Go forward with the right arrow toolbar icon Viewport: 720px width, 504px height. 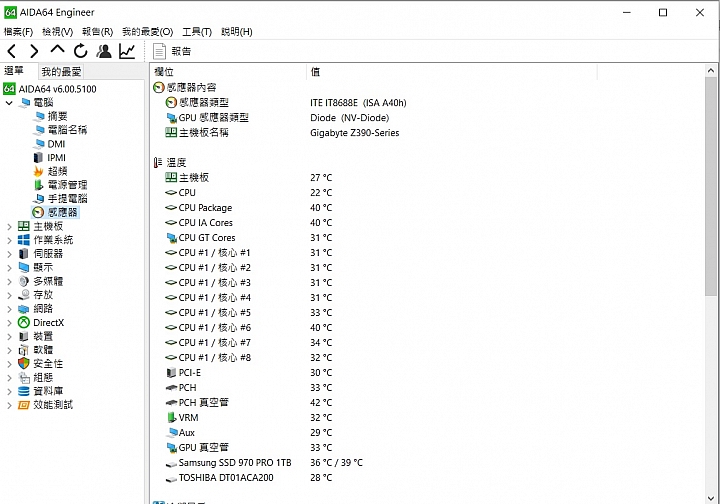coord(34,51)
